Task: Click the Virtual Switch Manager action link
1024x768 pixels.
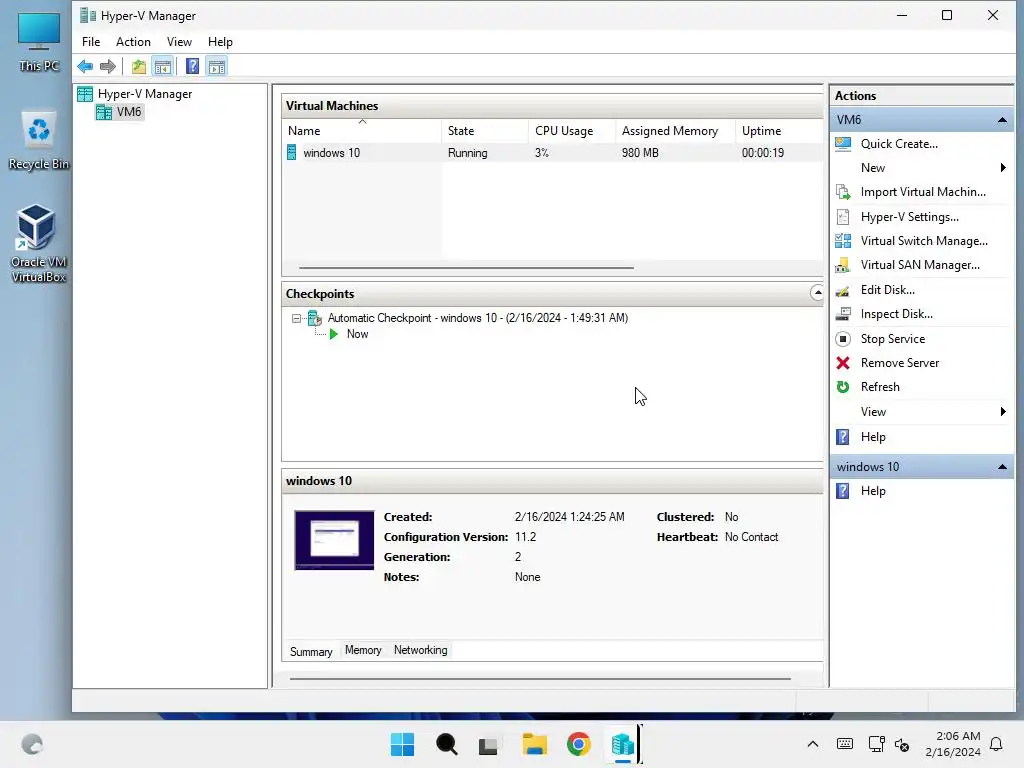Action: click(923, 241)
